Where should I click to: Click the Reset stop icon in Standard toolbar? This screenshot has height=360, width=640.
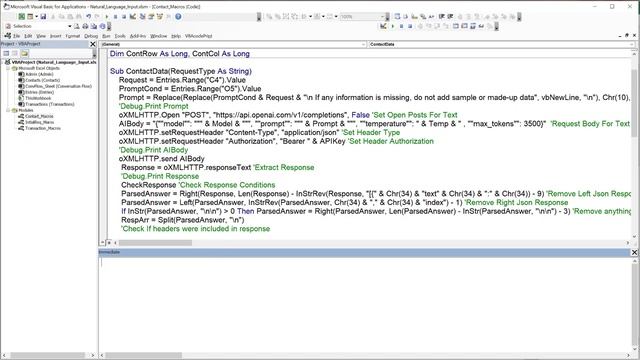pos(124,17)
